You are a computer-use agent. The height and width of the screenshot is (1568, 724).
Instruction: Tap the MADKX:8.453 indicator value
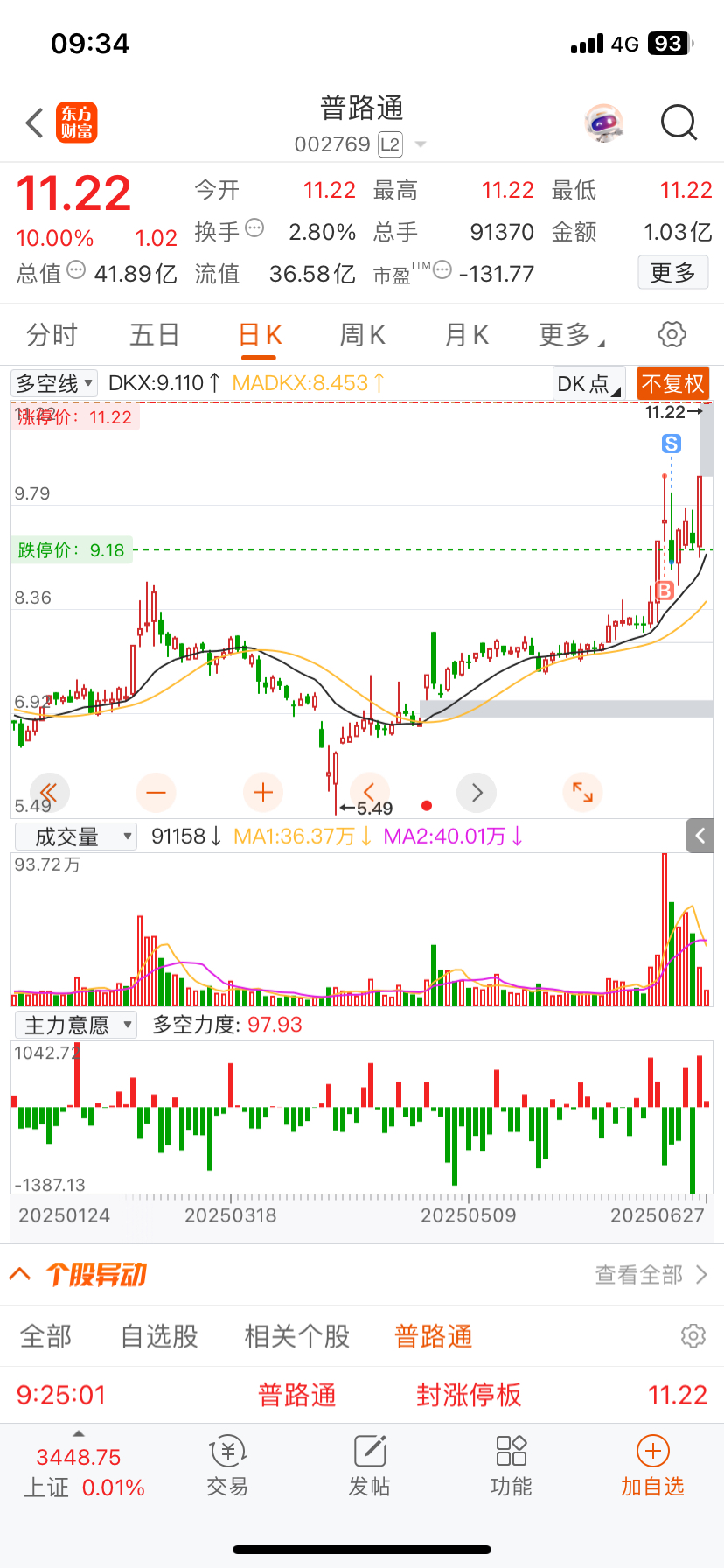pos(308,383)
